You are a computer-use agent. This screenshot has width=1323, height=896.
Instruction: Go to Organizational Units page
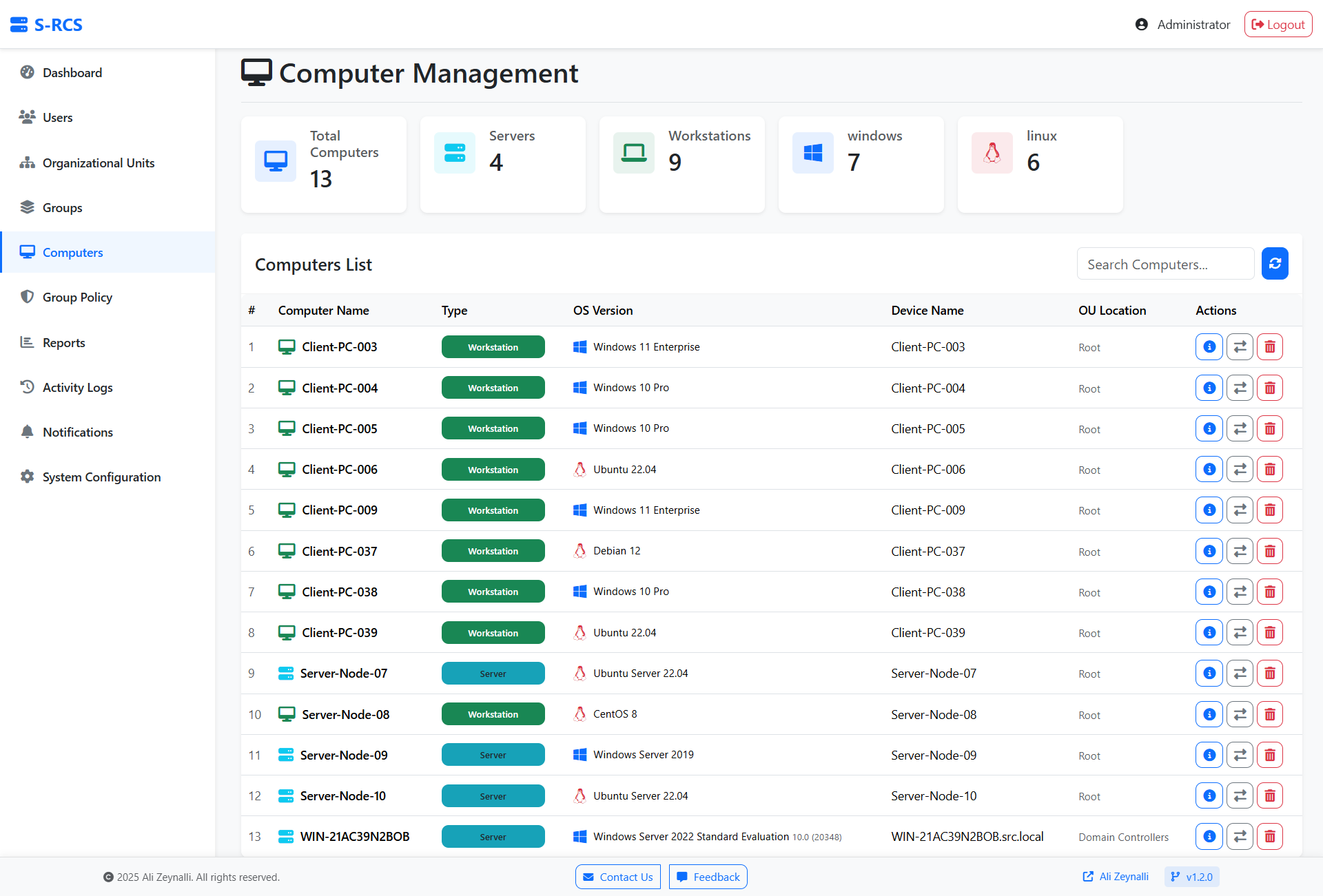point(98,163)
